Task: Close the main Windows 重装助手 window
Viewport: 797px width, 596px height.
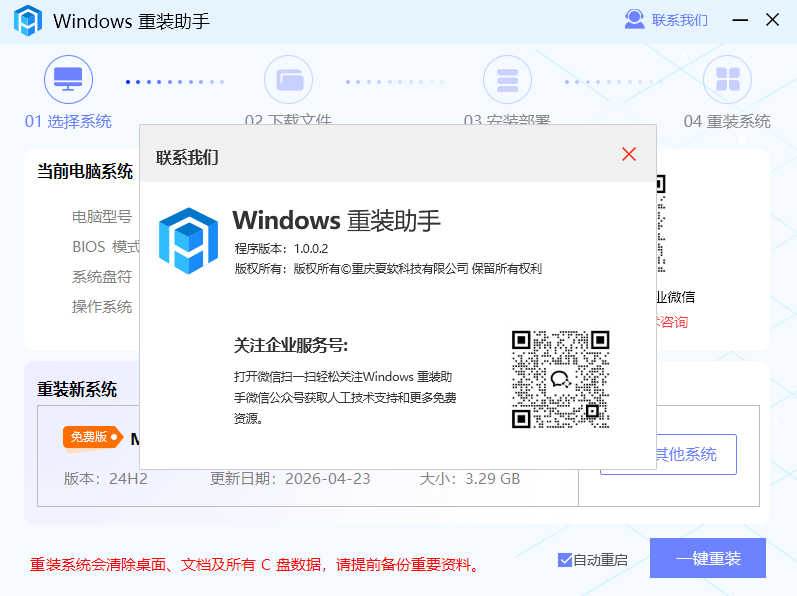Action: pyautogui.click(x=773, y=20)
